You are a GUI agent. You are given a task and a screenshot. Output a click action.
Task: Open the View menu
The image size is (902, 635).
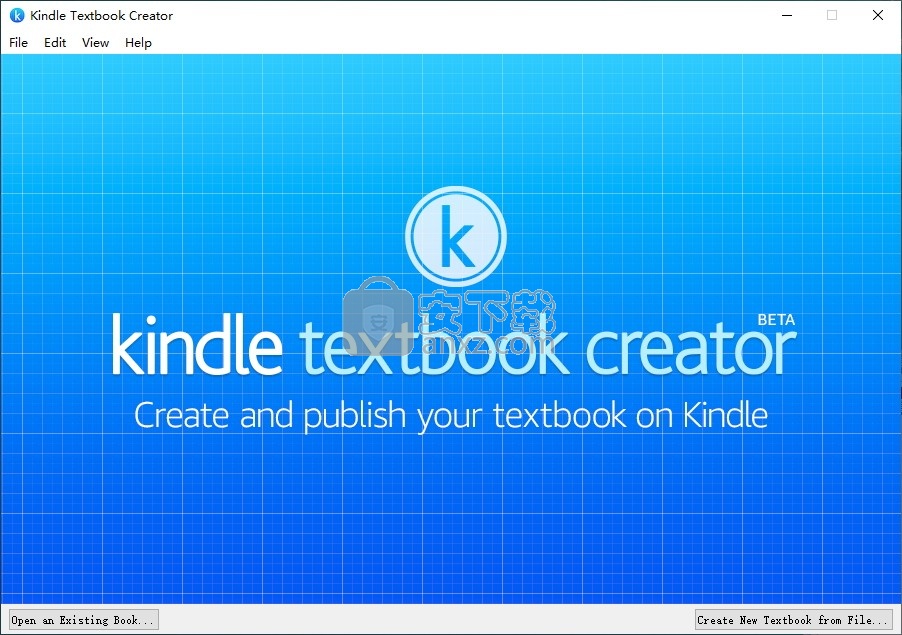[x=95, y=43]
